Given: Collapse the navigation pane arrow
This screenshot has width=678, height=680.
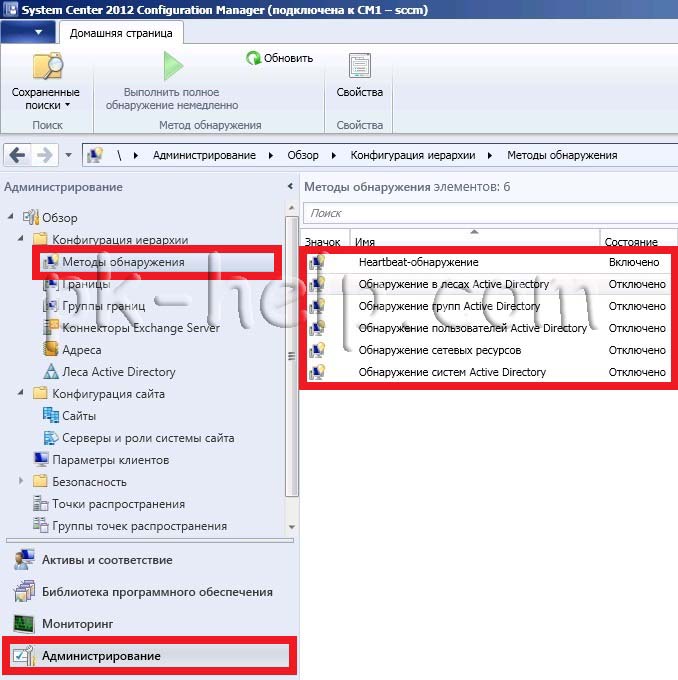Looking at the screenshot, I should point(290,186).
